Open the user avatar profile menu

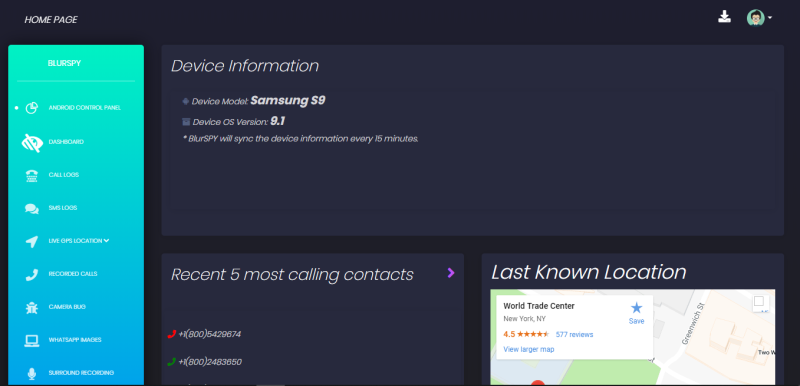tap(759, 18)
